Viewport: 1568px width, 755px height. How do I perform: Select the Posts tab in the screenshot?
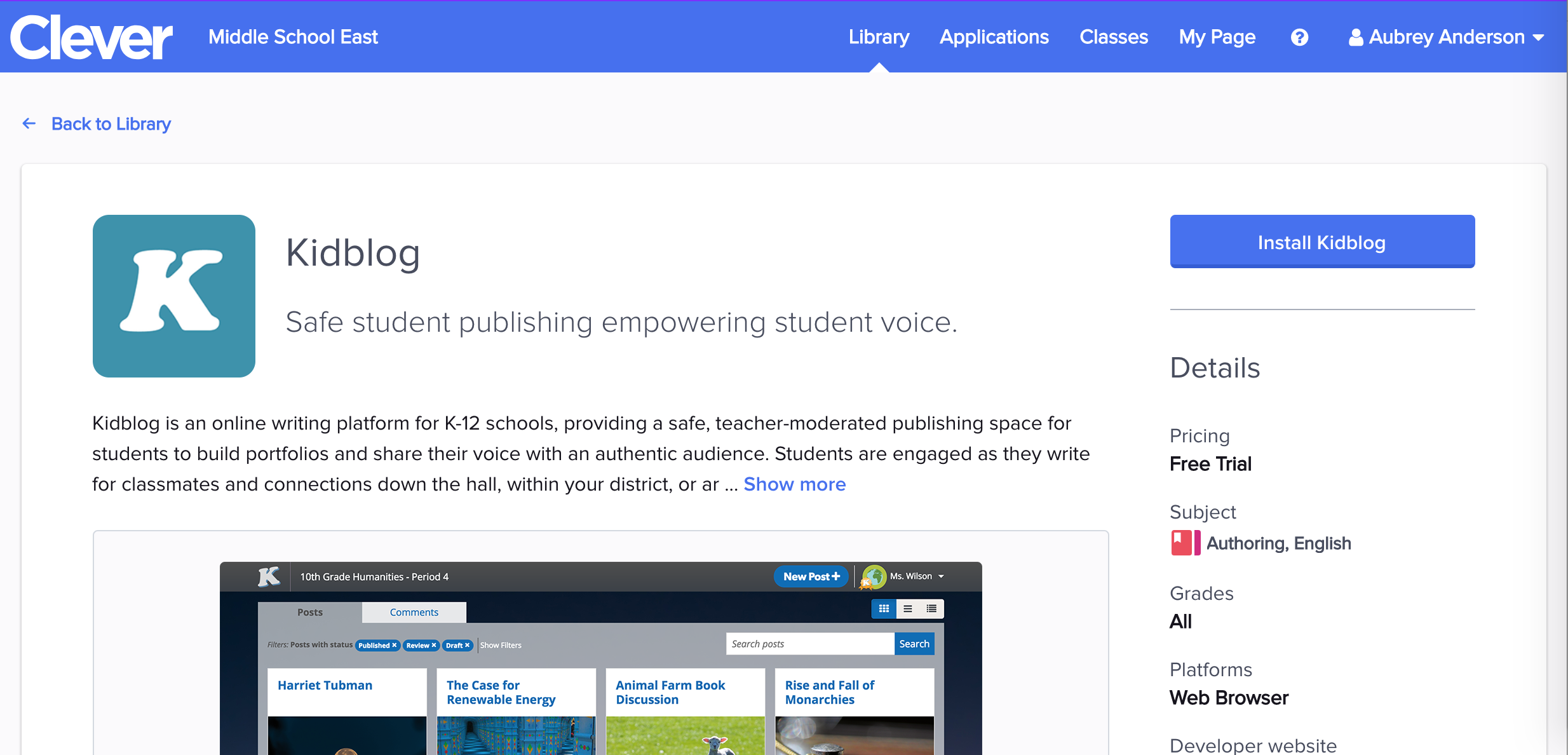[x=310, y=612]
